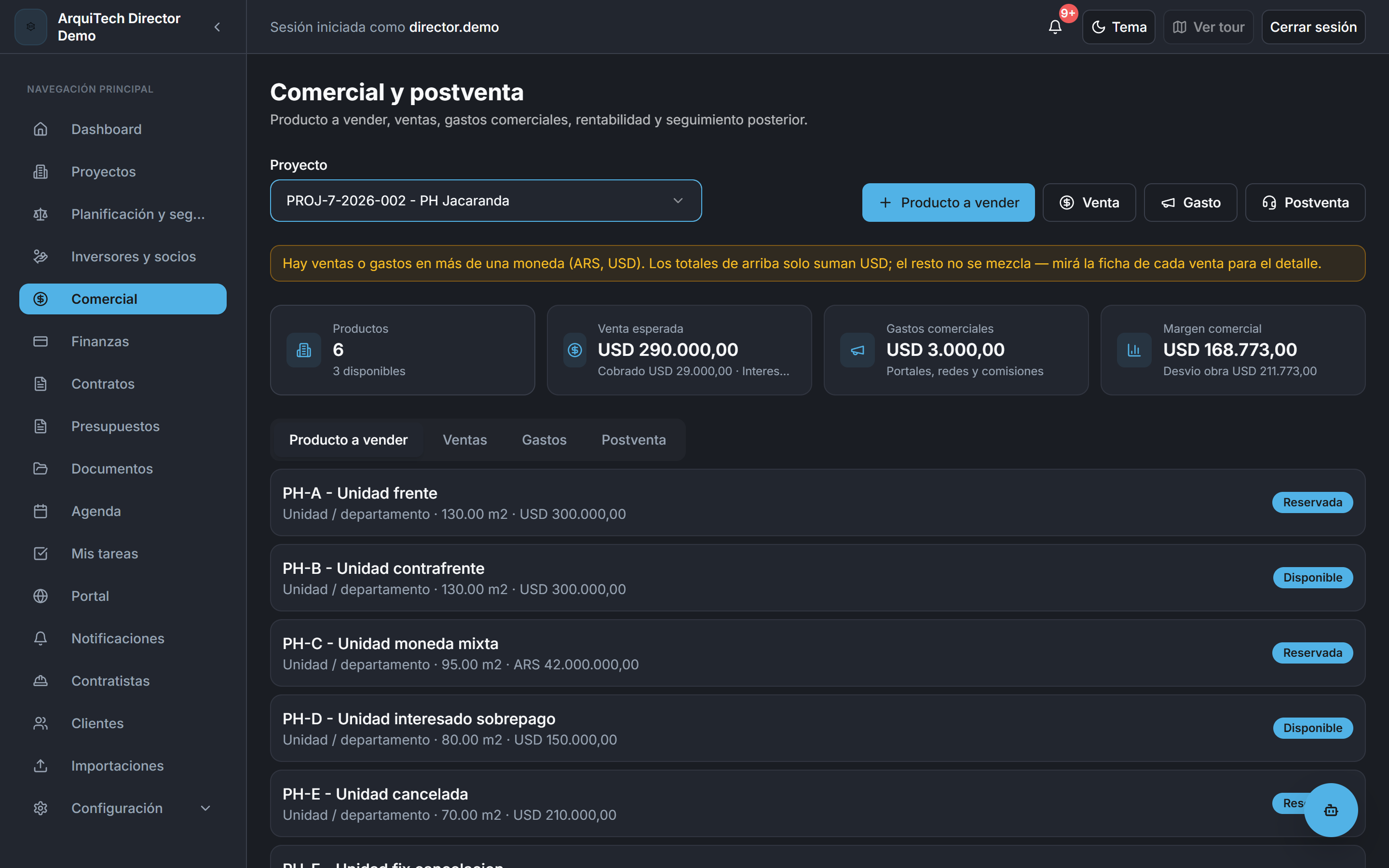Toggle the Tema dark mode button
Viewport: 1389px width, 868px height.
point(1118,27)
